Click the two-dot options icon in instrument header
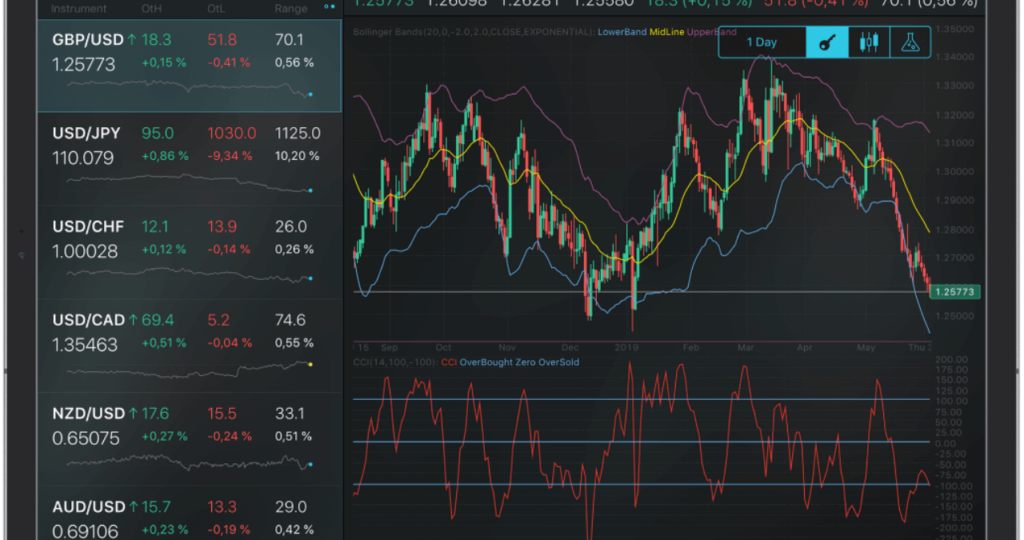This screenshot has width=1024, height=540. [x=330, y=7]
